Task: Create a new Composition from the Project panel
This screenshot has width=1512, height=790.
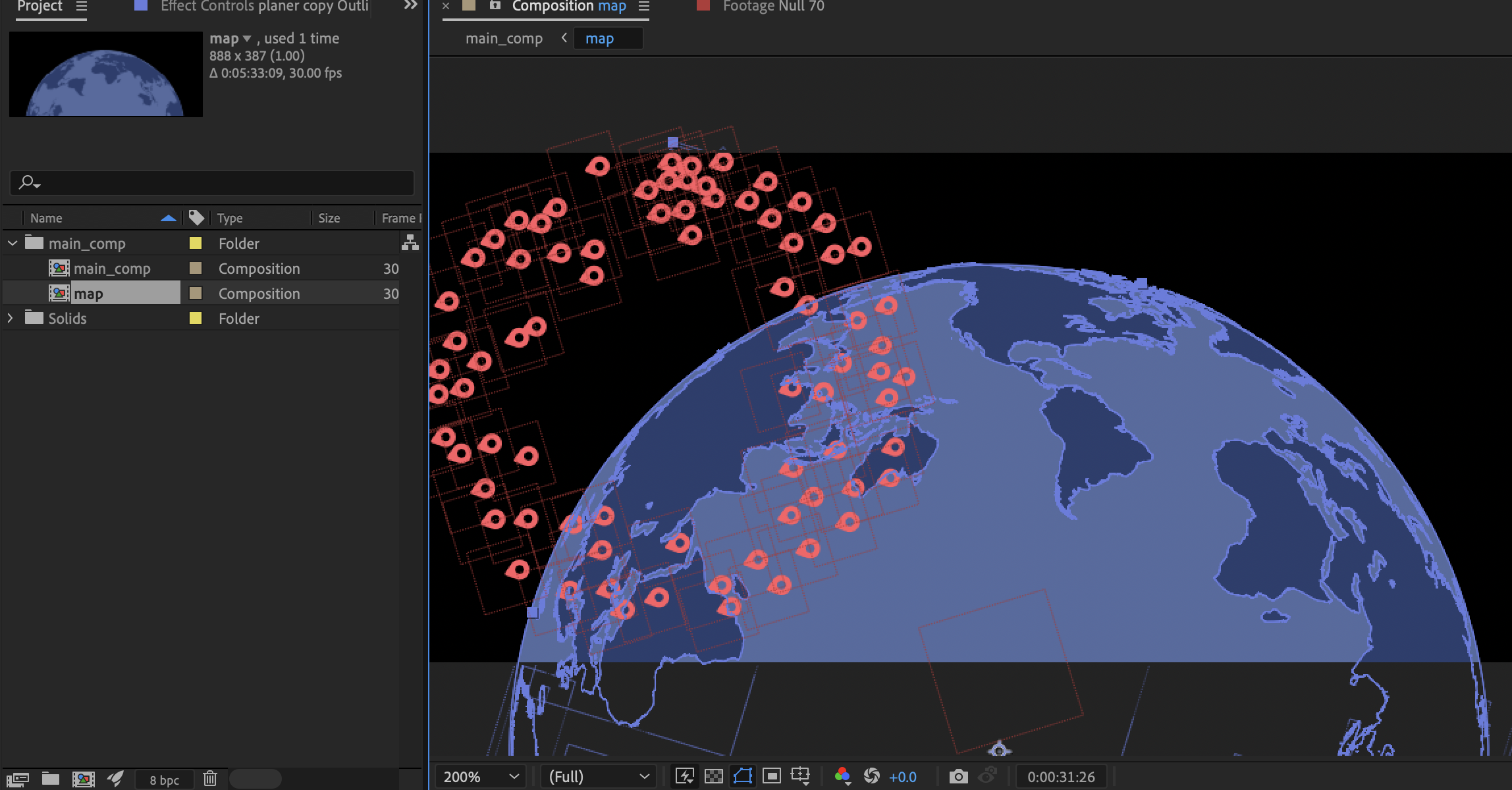Action: tap(84, 779)
